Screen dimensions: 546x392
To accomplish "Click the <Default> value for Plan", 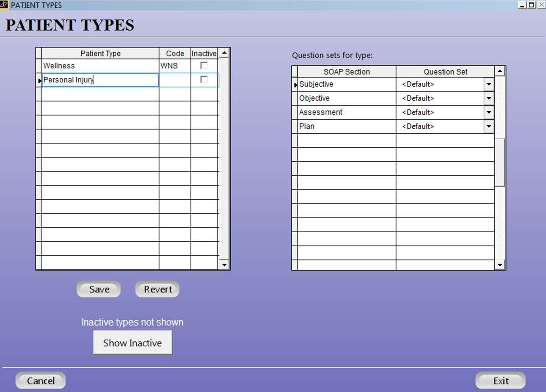I will [418, 126].
